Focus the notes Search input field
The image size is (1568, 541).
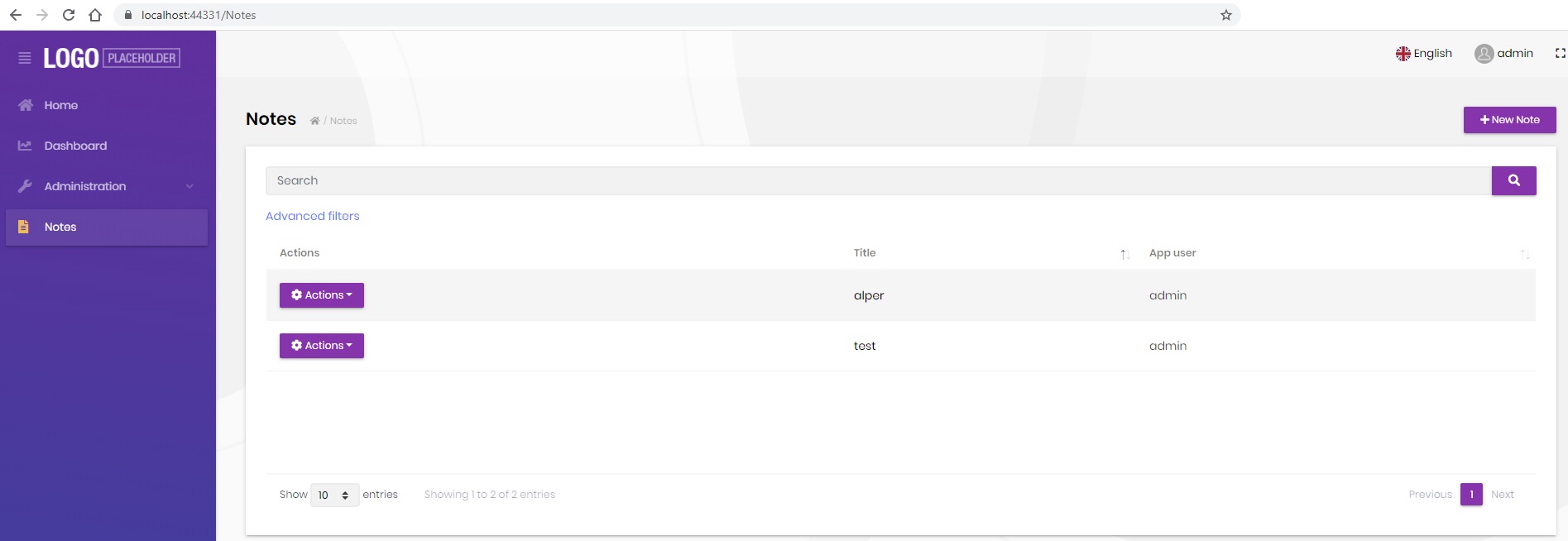(877, 180)
